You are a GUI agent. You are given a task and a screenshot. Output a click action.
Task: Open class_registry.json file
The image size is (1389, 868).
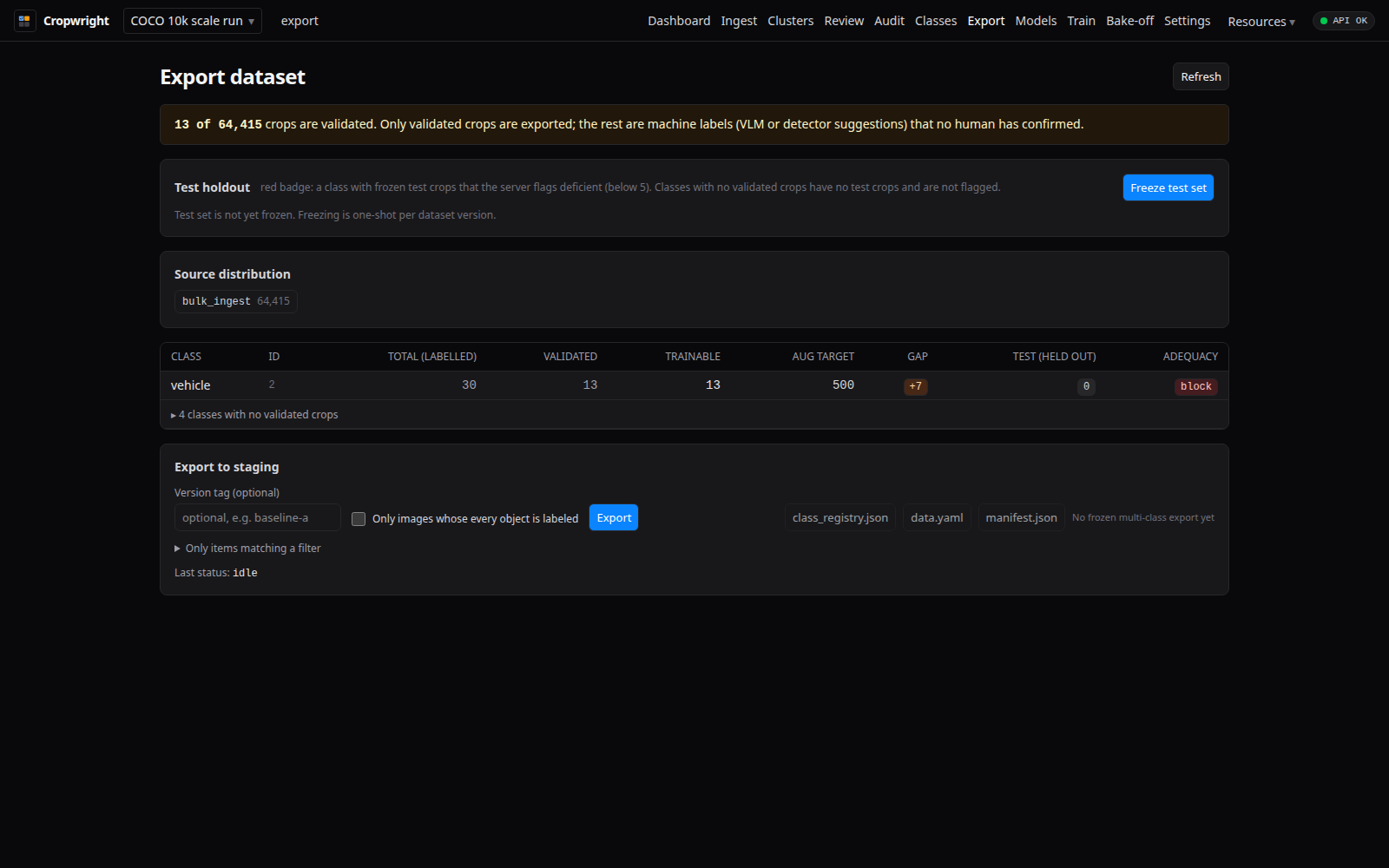[840, 517]
